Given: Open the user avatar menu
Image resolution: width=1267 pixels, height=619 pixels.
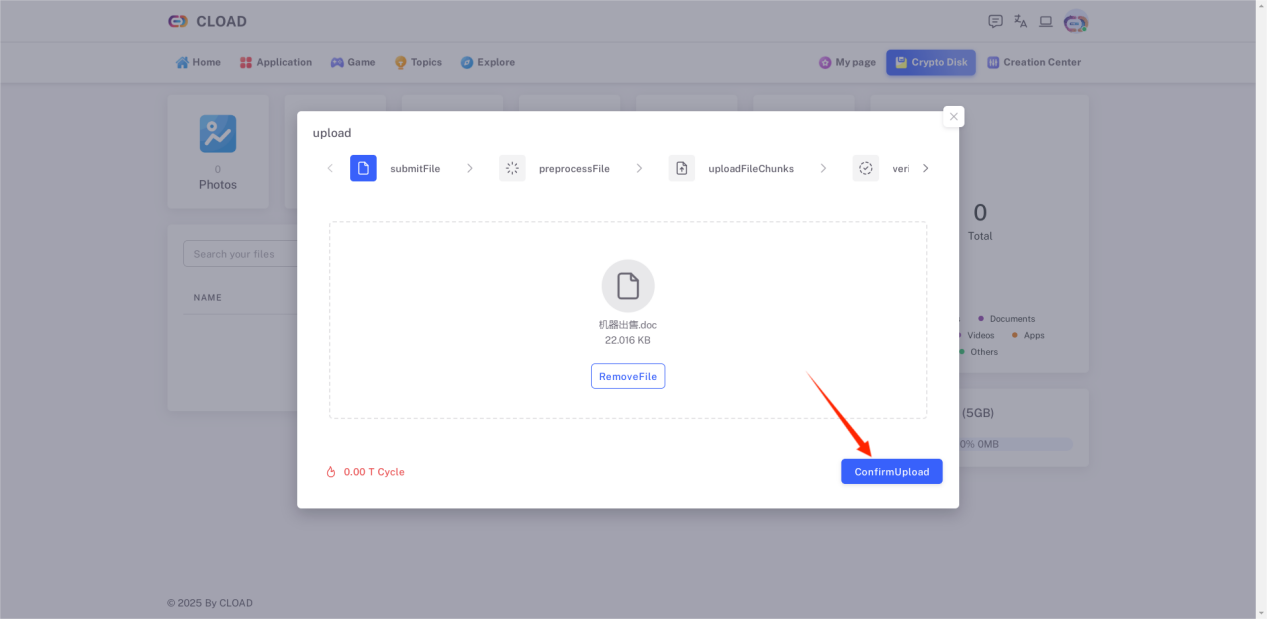Looking at the screenshot, I should coord(1076,21).
